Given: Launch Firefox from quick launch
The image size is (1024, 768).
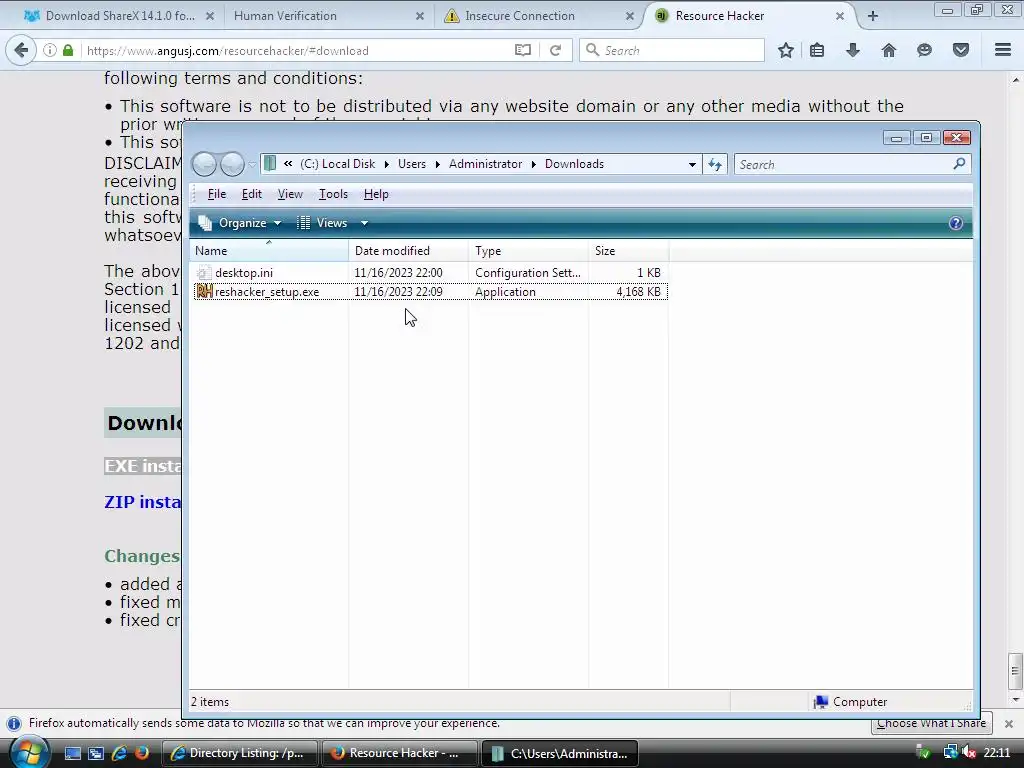Looking at the screenshot, I should coord(142,753).
